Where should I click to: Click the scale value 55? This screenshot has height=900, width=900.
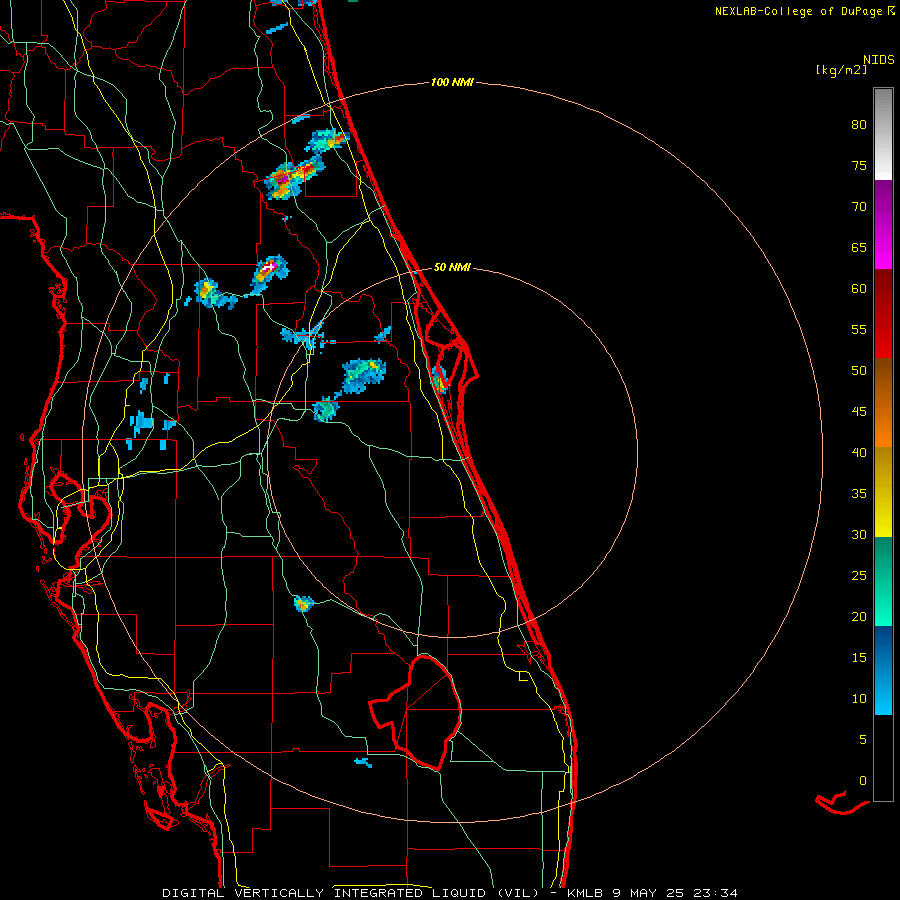point(859,330)
